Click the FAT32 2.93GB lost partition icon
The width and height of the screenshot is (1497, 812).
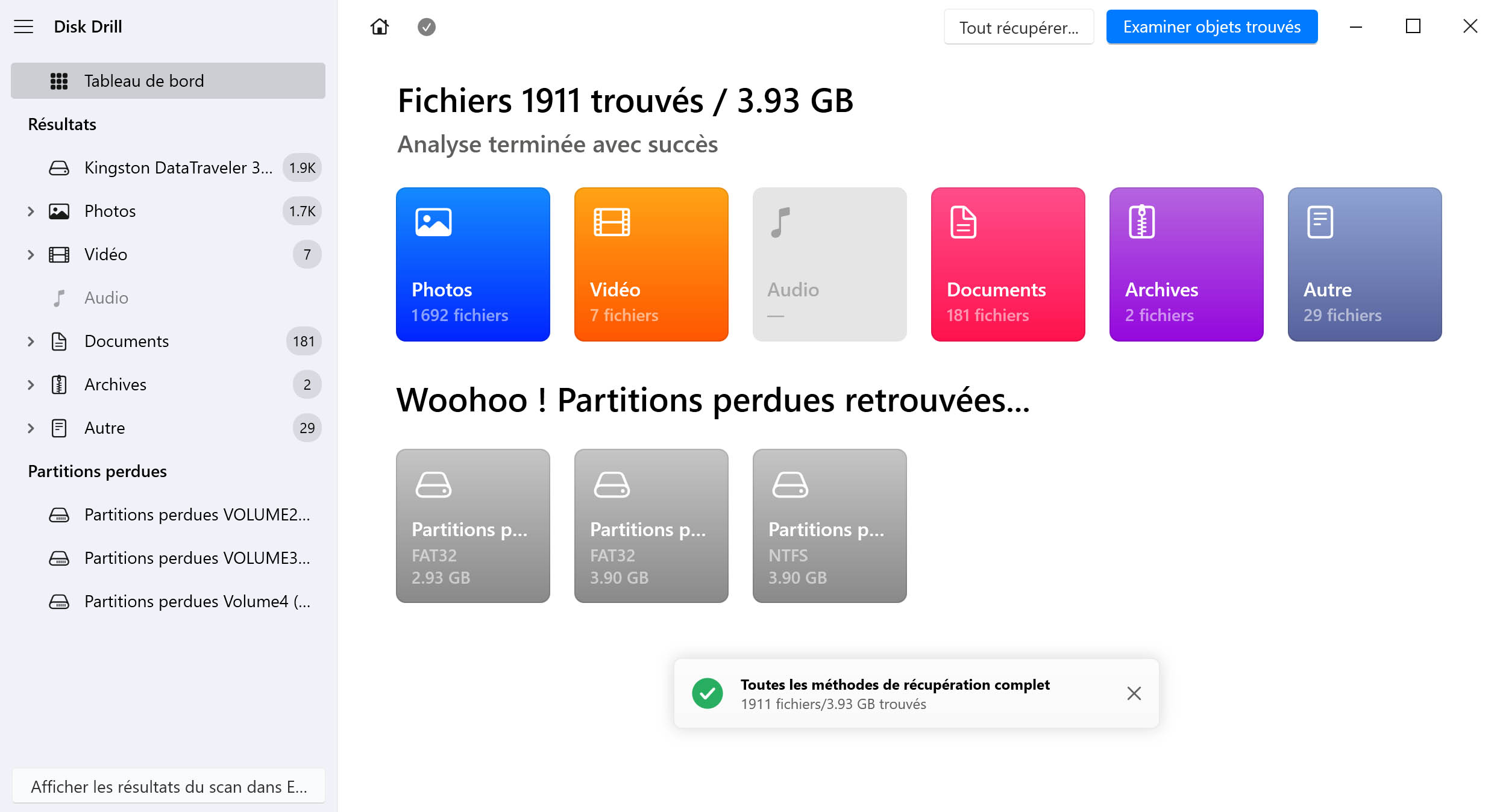tap(474, 525)
